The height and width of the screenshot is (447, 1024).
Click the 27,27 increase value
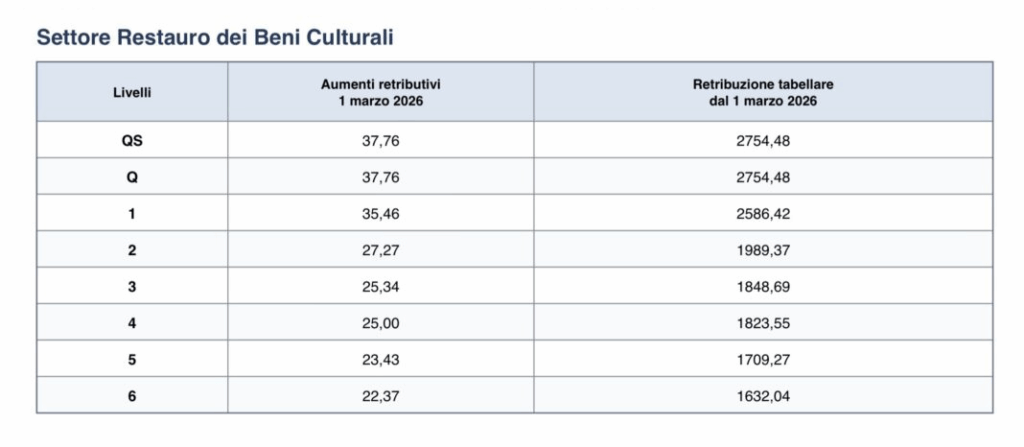pyautogui.click(x=381, y=249)
